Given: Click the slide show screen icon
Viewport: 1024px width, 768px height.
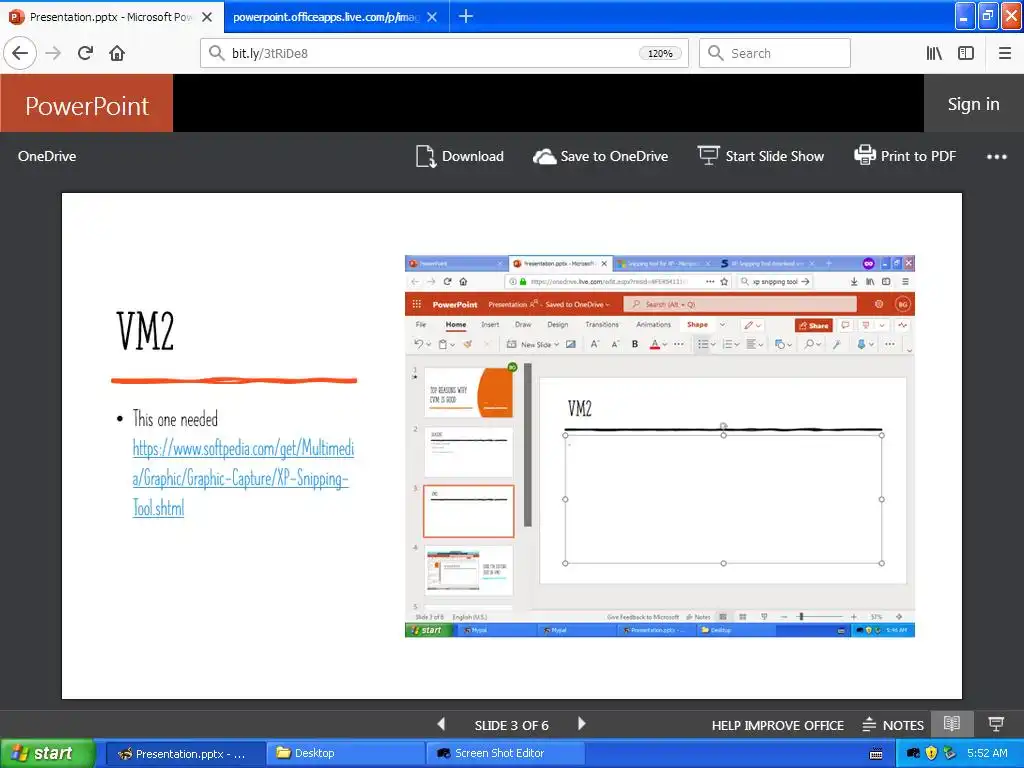Looking at the screenshot, I should point(708,156).
